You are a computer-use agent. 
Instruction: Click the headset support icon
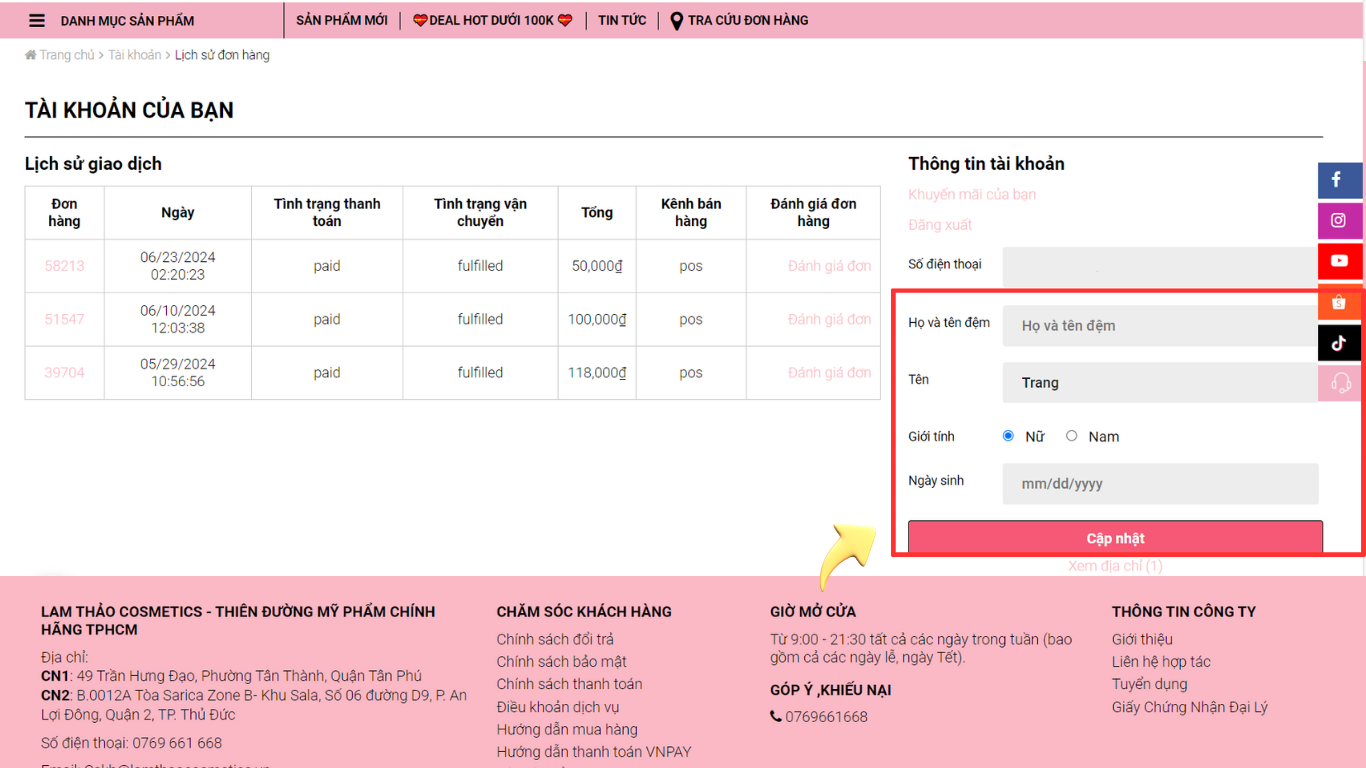pos(1339,383)
